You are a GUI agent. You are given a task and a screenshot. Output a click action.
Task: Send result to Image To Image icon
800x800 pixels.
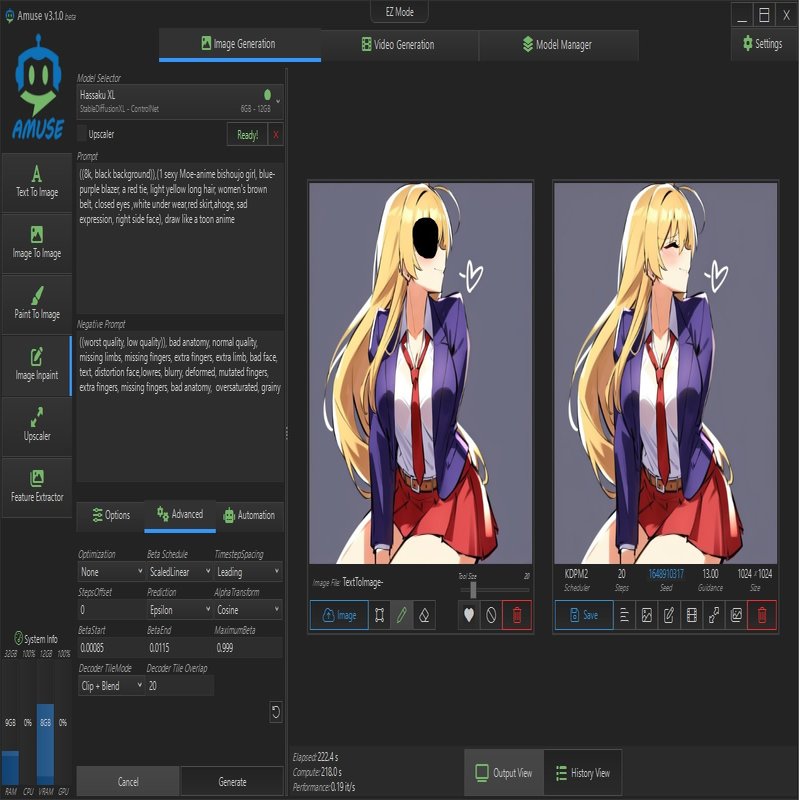[647, 615]
